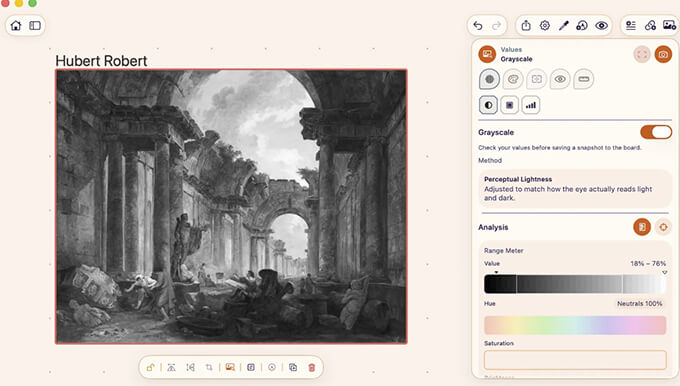Click the Saturation bar field
680x386 pixels.
click(x=575, y=360)
